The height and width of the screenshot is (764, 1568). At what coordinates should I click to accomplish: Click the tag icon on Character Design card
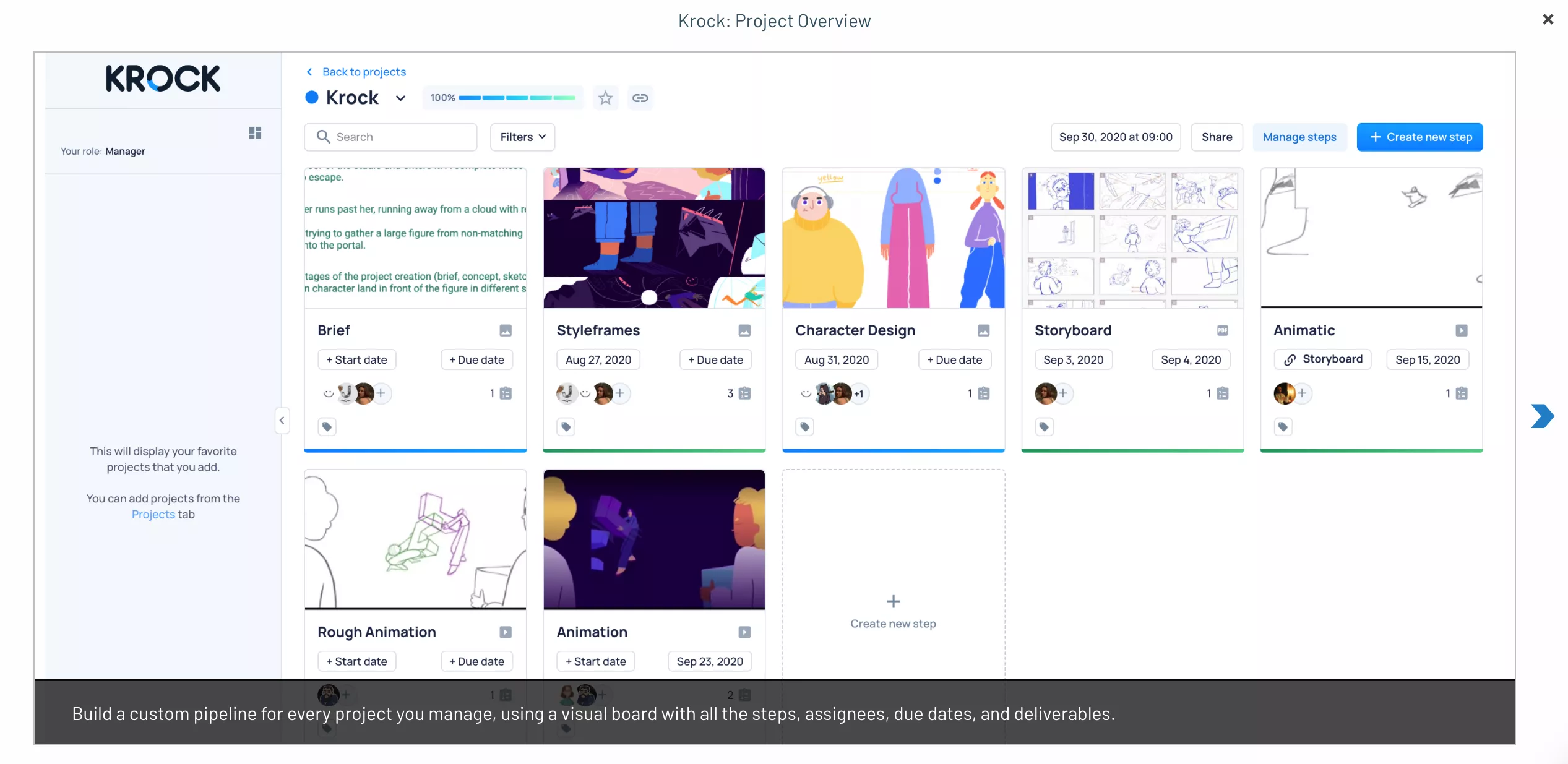click(x=805, y=427)
